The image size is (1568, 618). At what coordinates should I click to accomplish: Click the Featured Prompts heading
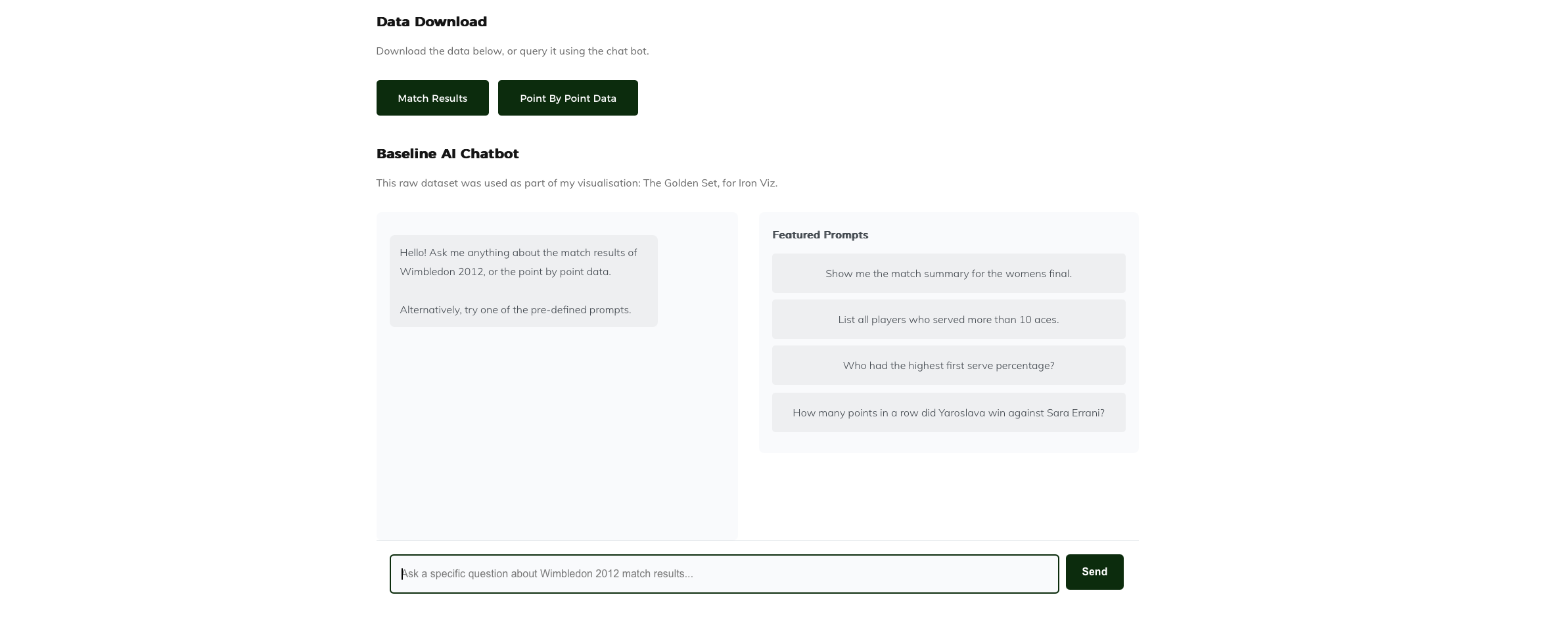coord(819,235)
